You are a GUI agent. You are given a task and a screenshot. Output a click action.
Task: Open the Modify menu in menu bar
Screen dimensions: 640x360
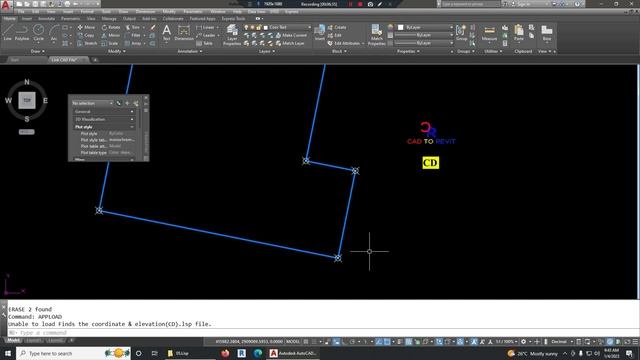[x=169, y=12]
